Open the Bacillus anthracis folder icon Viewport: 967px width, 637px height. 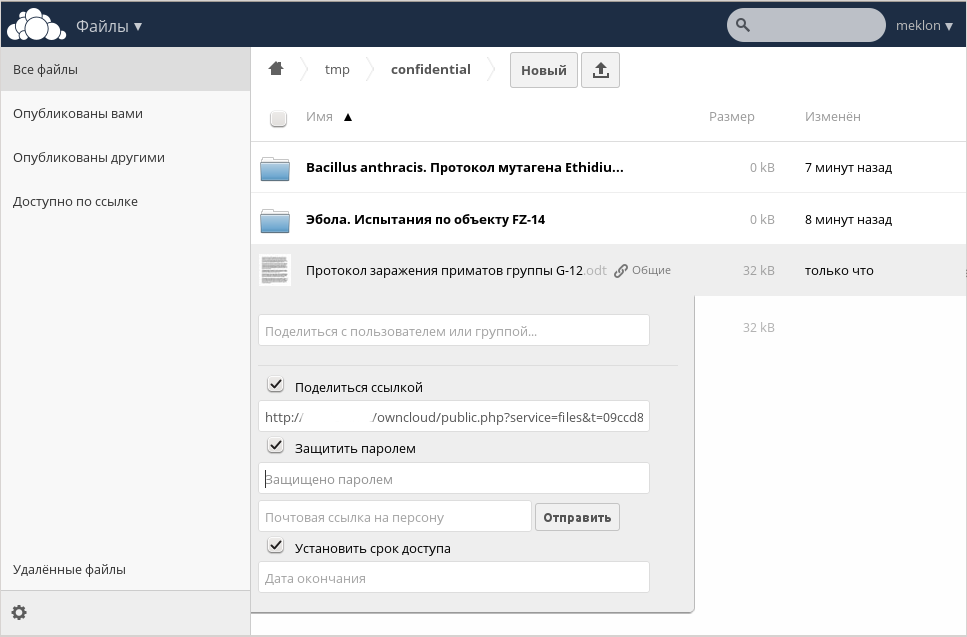(274, 167)
